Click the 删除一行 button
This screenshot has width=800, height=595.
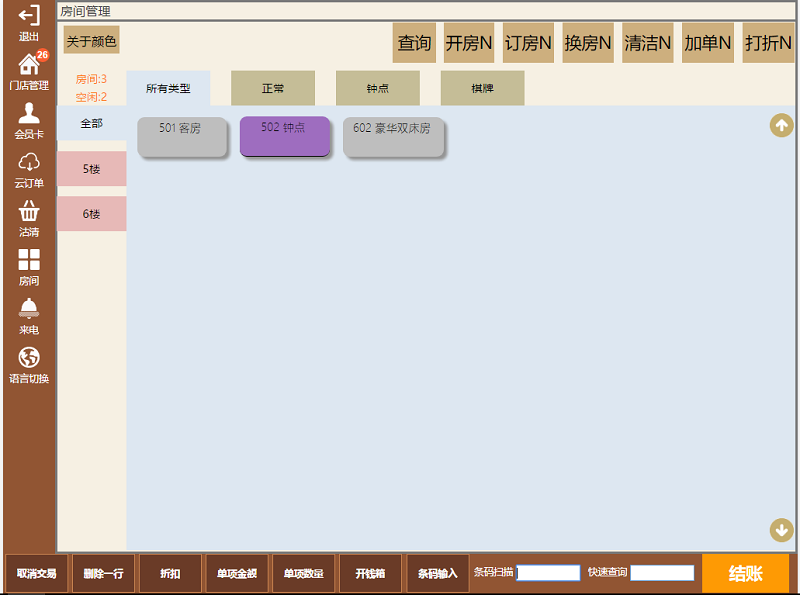[x=104, y=574]
